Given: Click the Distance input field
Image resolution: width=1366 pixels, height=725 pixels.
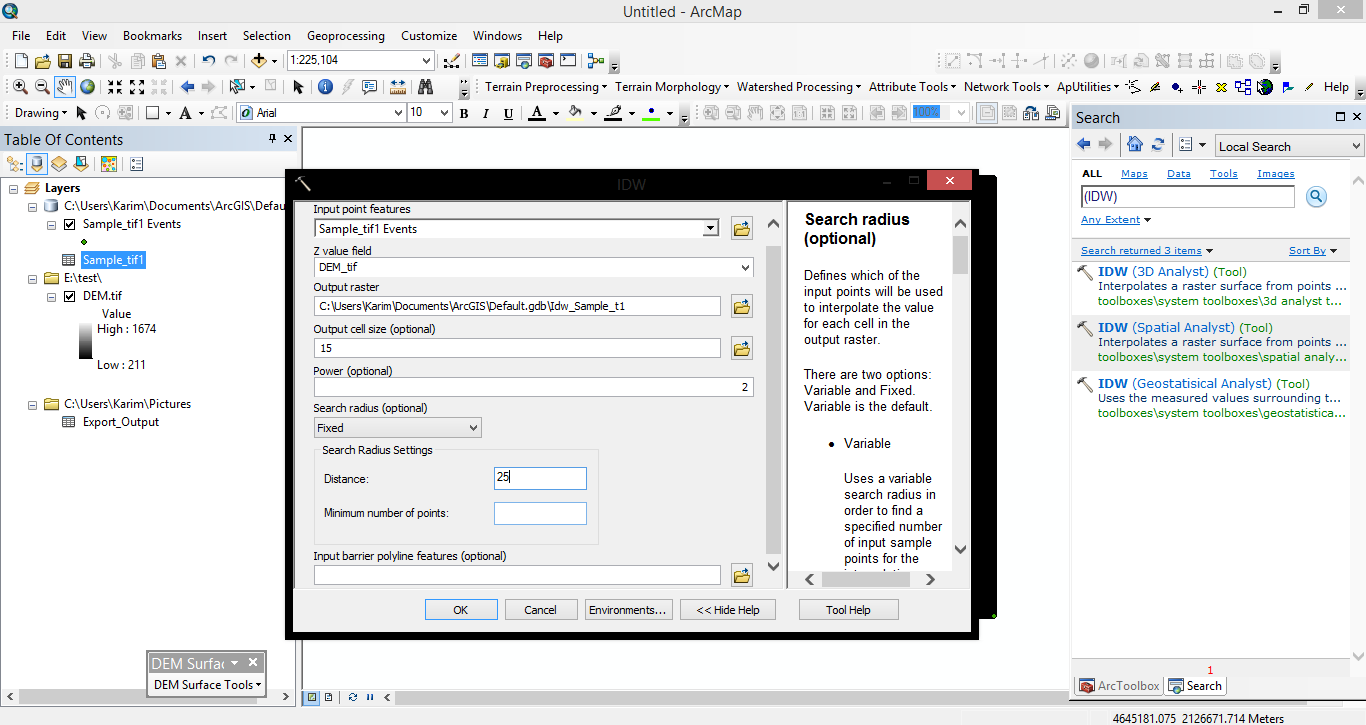Looking at the screenshot, I should click(540, 479).
